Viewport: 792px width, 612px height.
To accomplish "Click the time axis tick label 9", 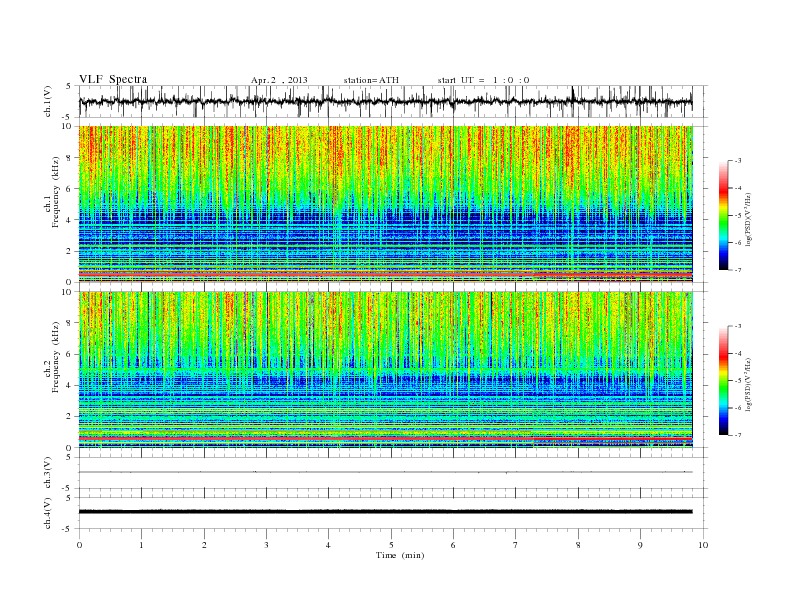I will [640, 545].
